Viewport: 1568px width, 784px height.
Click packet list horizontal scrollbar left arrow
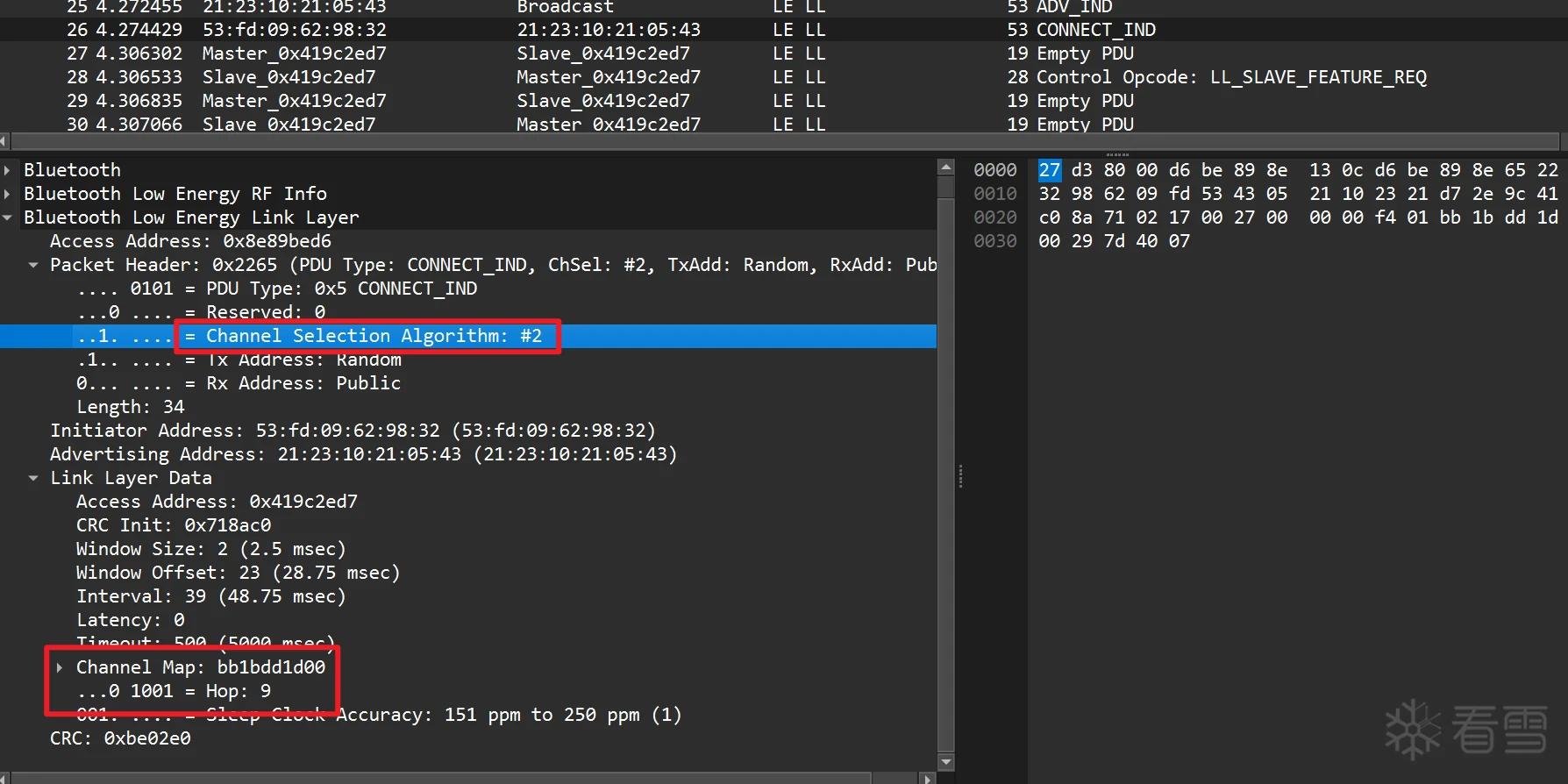point(4,141)
